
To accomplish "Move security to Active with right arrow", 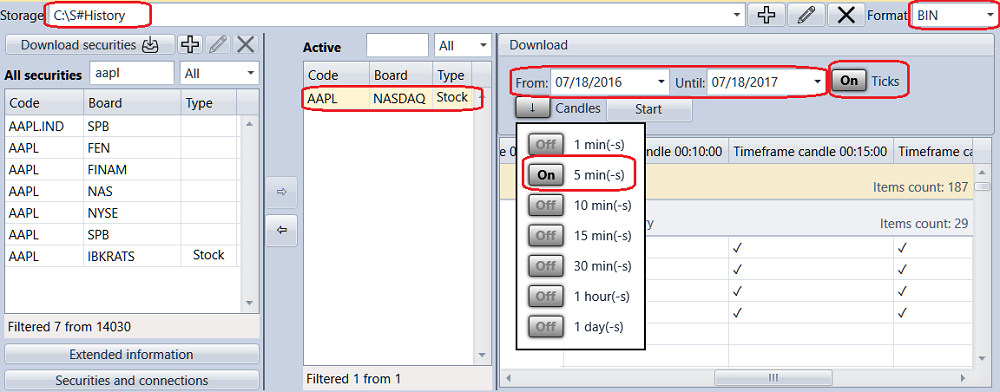I will (x=282, y=192).
